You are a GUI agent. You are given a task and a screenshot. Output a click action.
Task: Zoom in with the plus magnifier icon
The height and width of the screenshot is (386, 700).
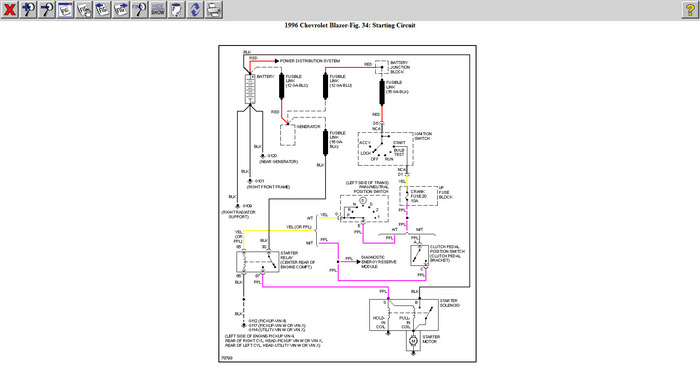coord(28,9)
